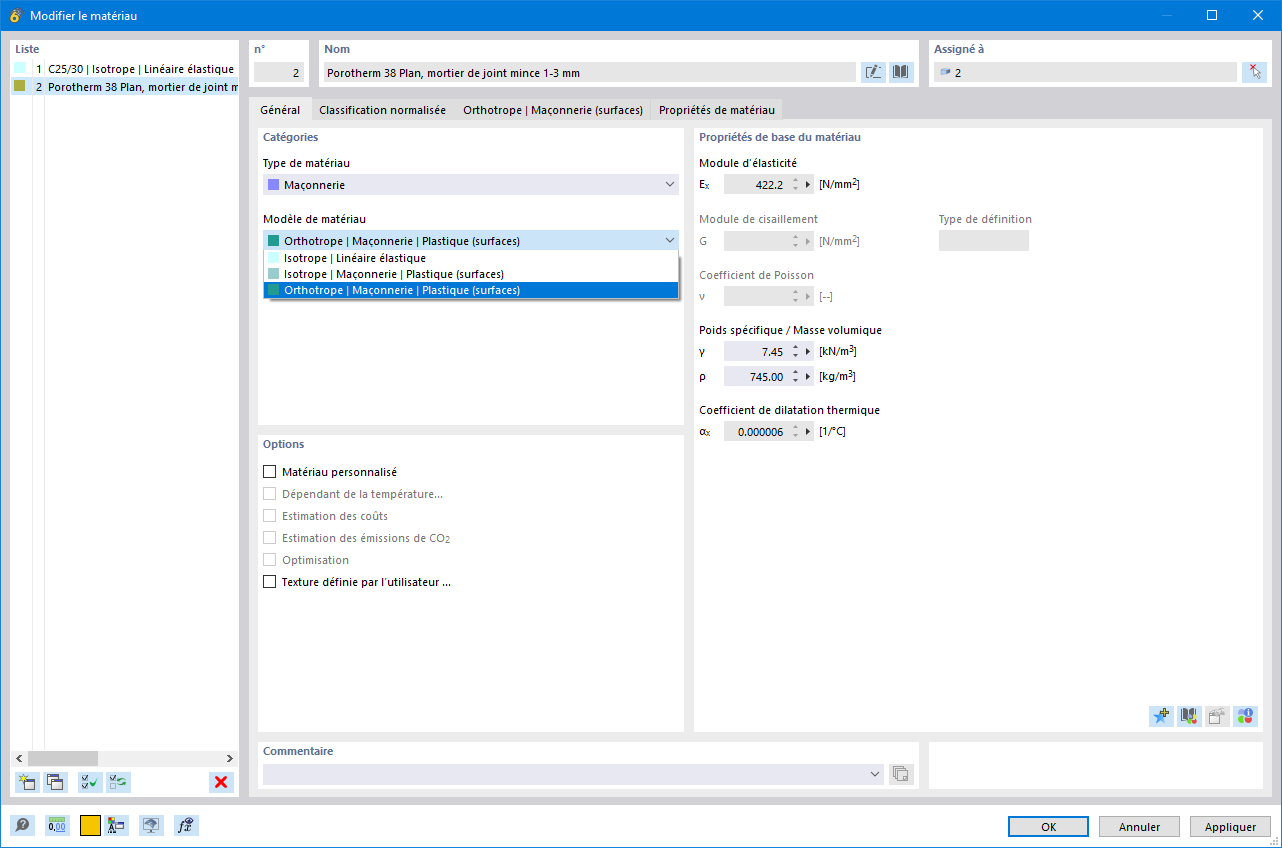This screenshot has width=1282, height=848.
Task: Click the ρ value field showing 745.00
Action: click(x=756, y=377)
